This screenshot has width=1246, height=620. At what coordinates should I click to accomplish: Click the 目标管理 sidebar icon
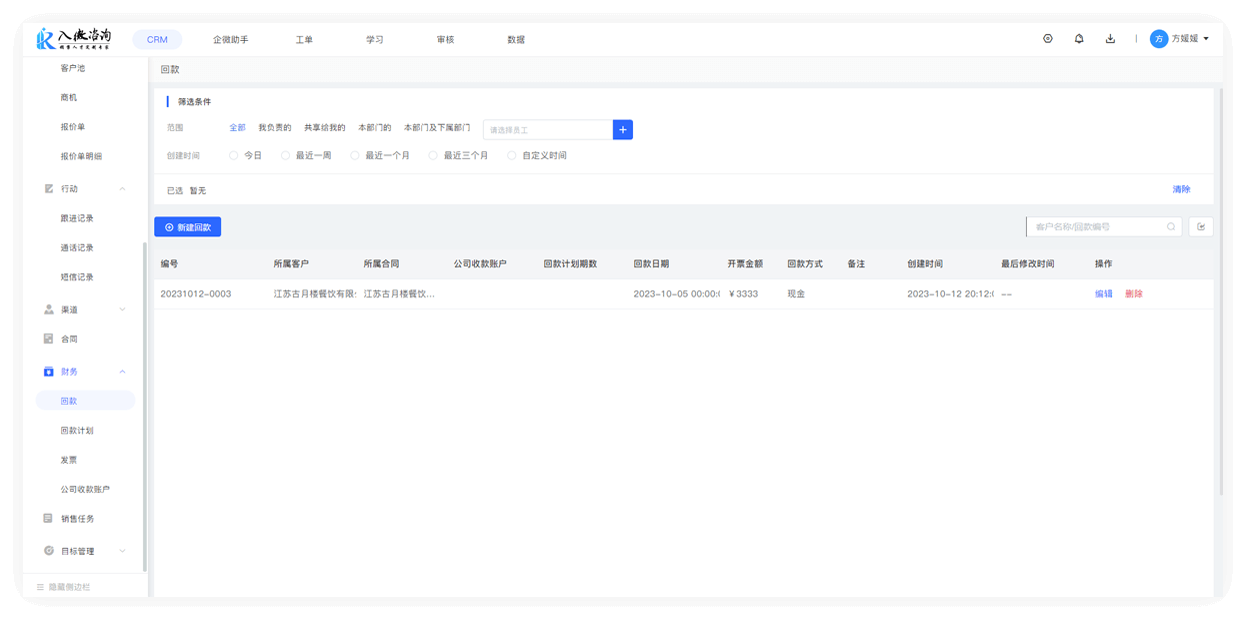[49, 551]
